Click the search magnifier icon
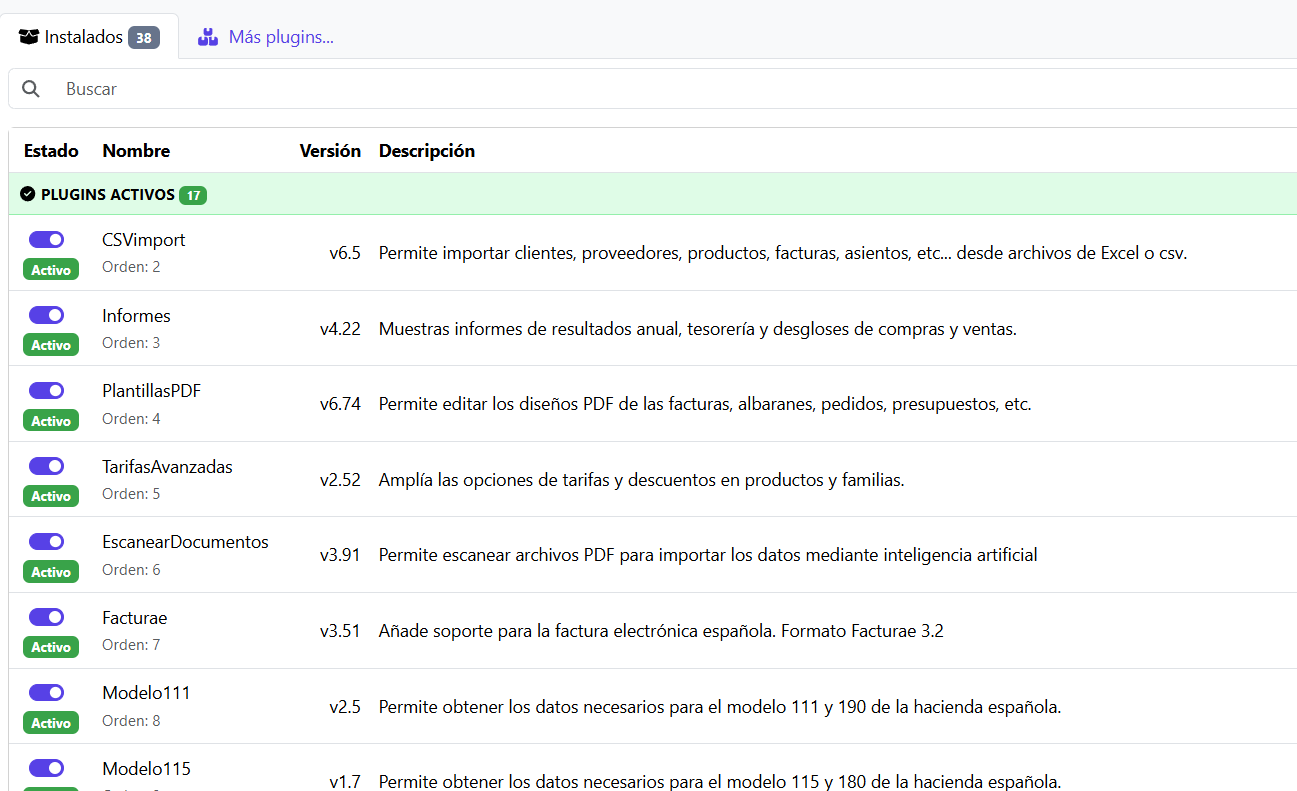This screenshot has height=791, width=1297. tap(31, 89)
